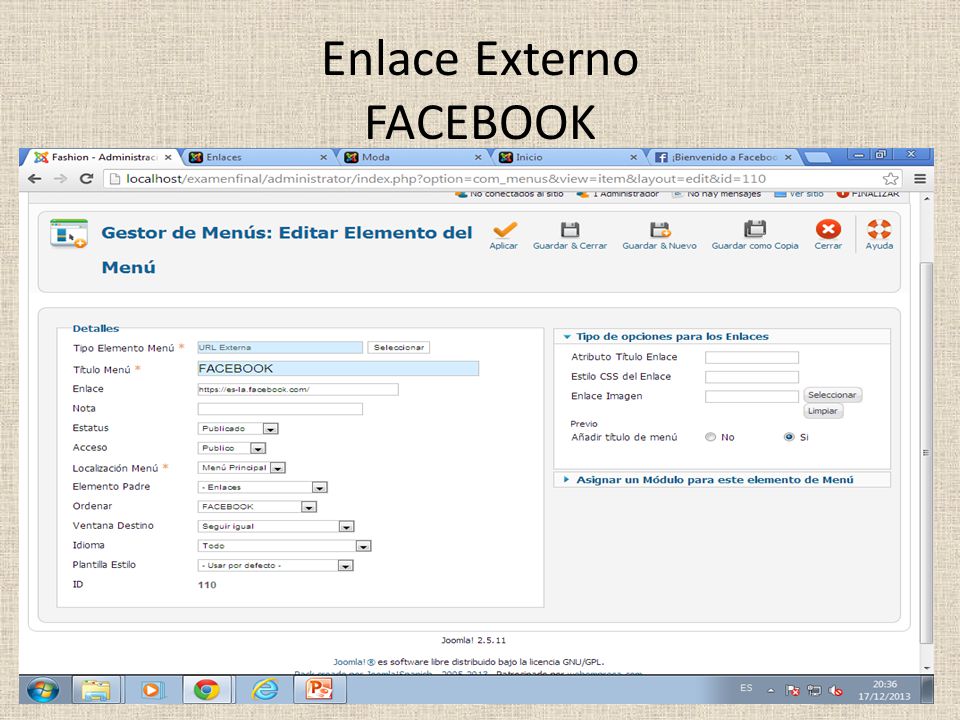
Task: Select No for Añadir título de menú
Action: (x=710, y=437)
